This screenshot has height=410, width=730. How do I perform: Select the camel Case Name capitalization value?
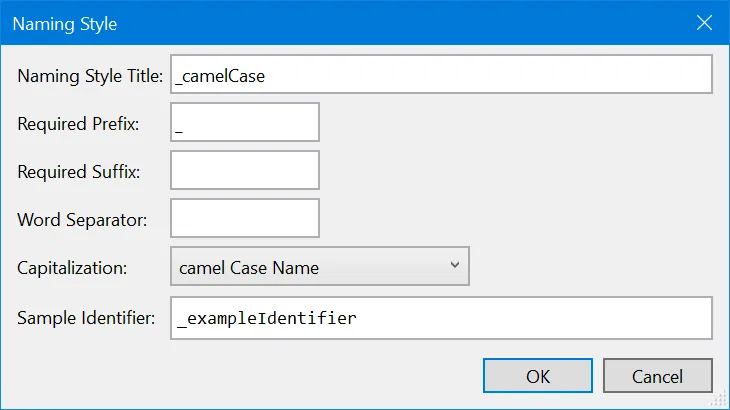tap(249, 268)
